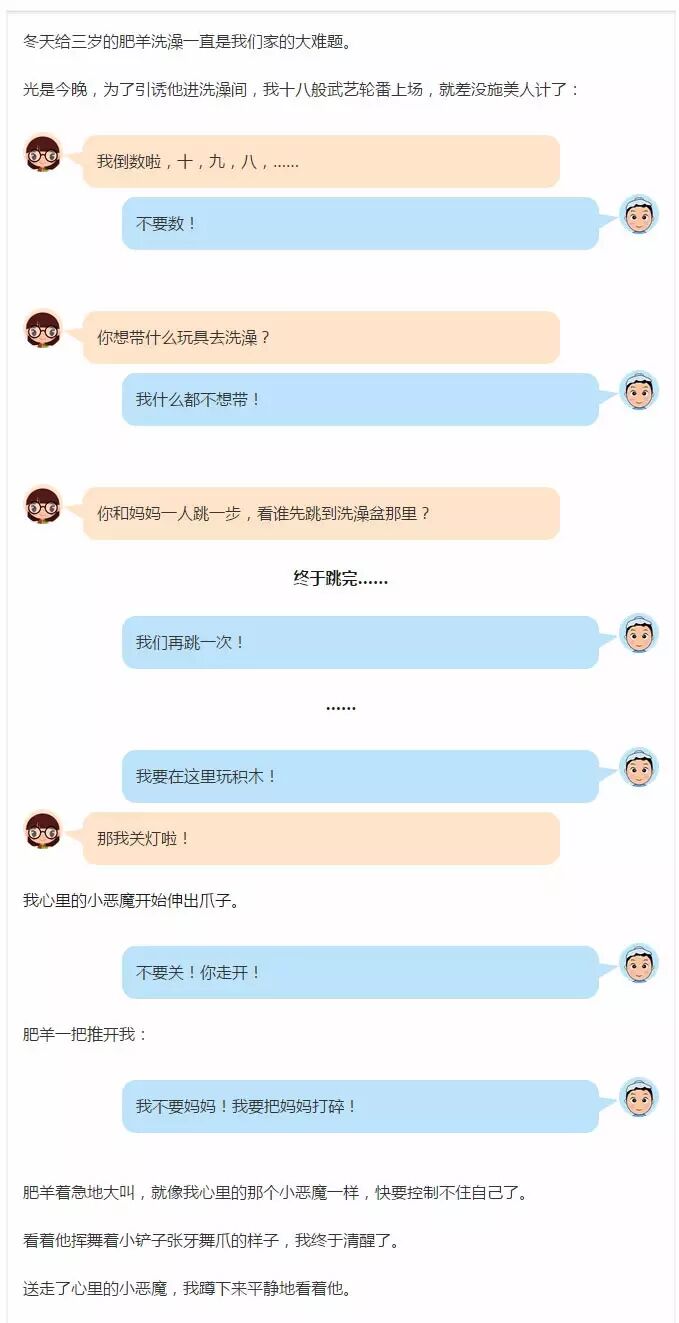The height and width of the screenshot is (1323, 679).
Task: Click the orange bubble "那我关灯啦！"
Action: point(321,838)
